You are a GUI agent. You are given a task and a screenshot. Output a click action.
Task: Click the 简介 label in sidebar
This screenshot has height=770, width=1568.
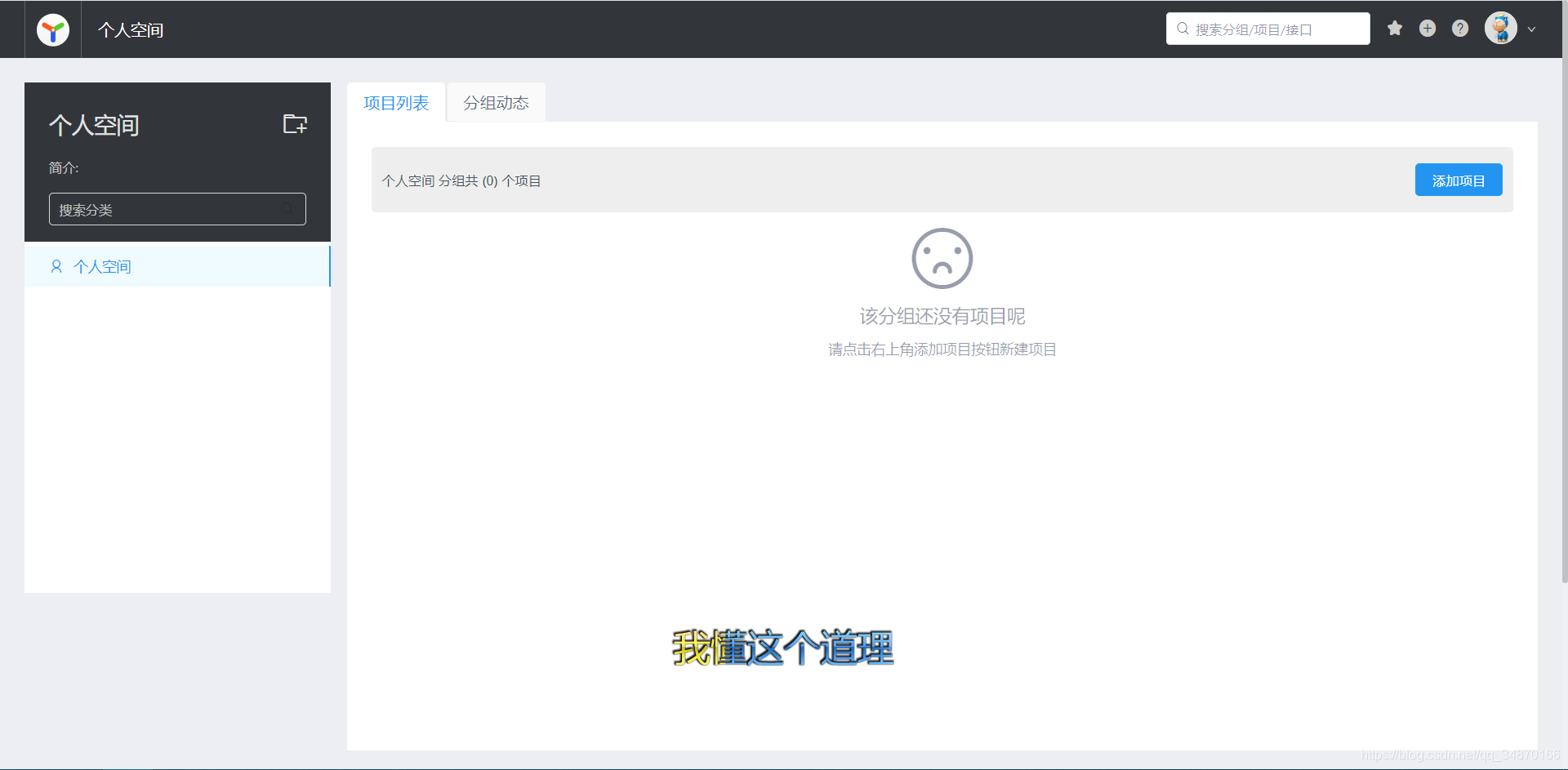[64, 167]
